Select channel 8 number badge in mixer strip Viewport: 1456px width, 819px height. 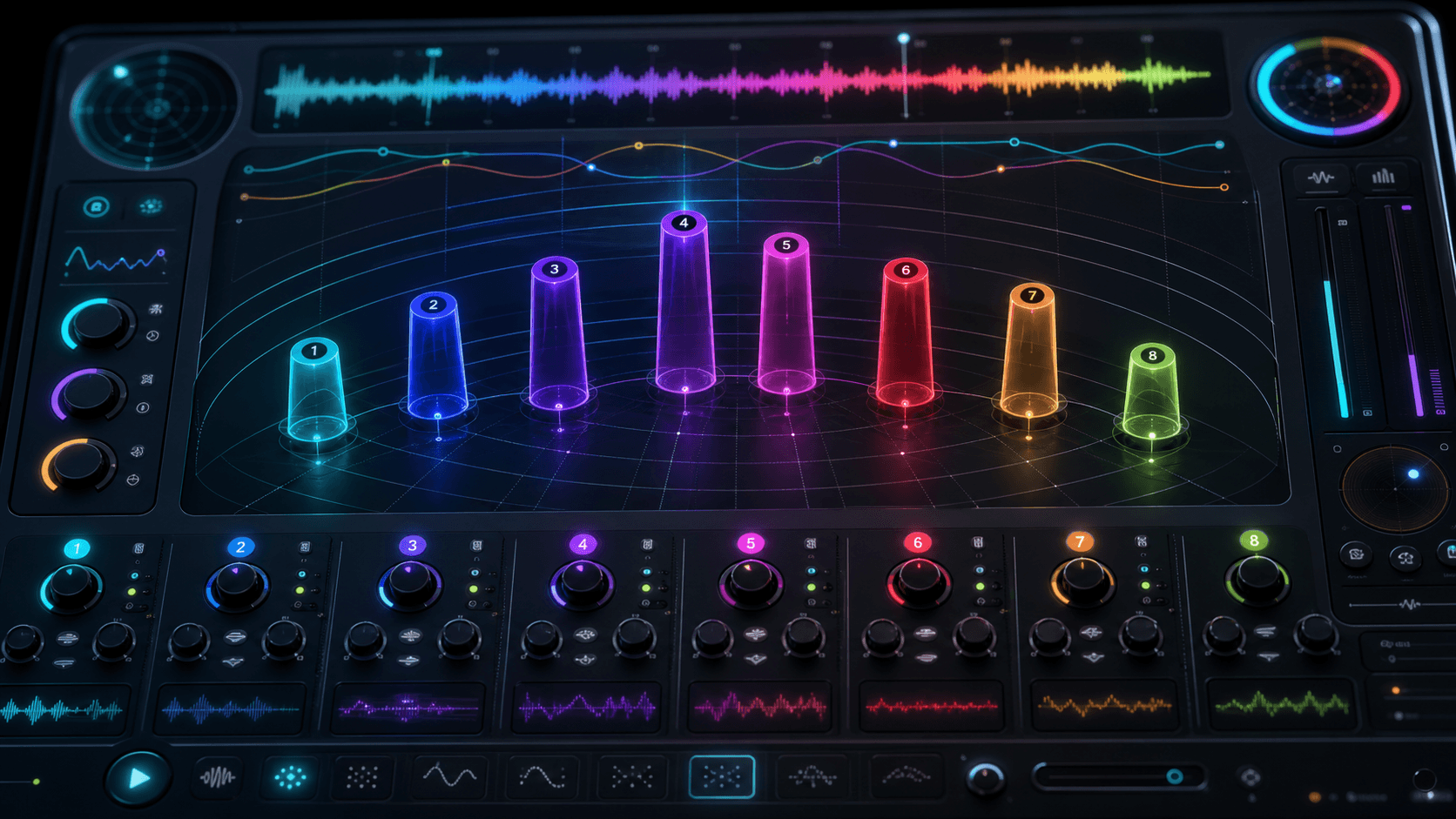pos(1253,540)
